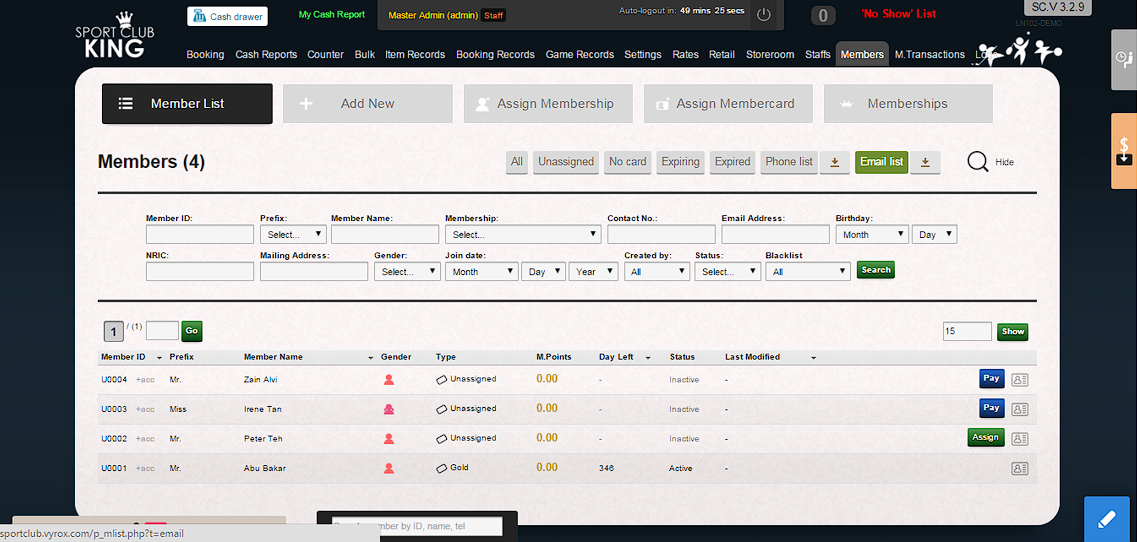Click the Email Address input field
This screenshot has height=542, width=1137.
pyautogui.click(x=775, y=234)
